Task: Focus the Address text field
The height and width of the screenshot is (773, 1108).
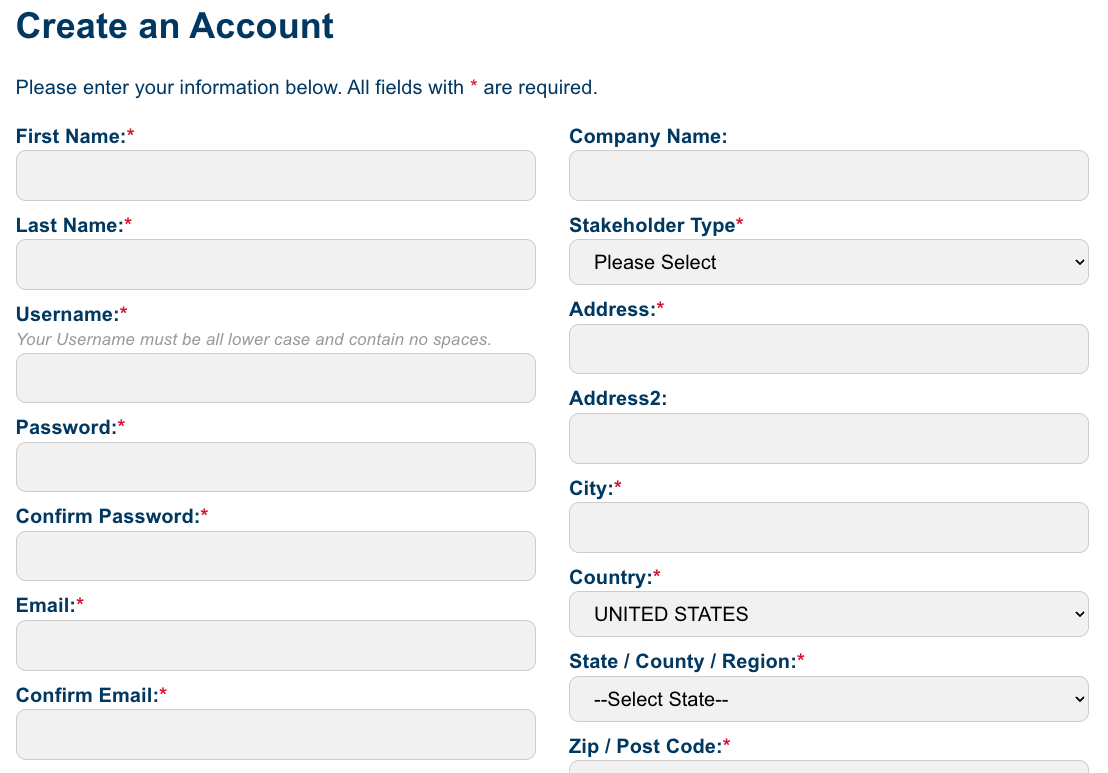Action: point(828,349)
